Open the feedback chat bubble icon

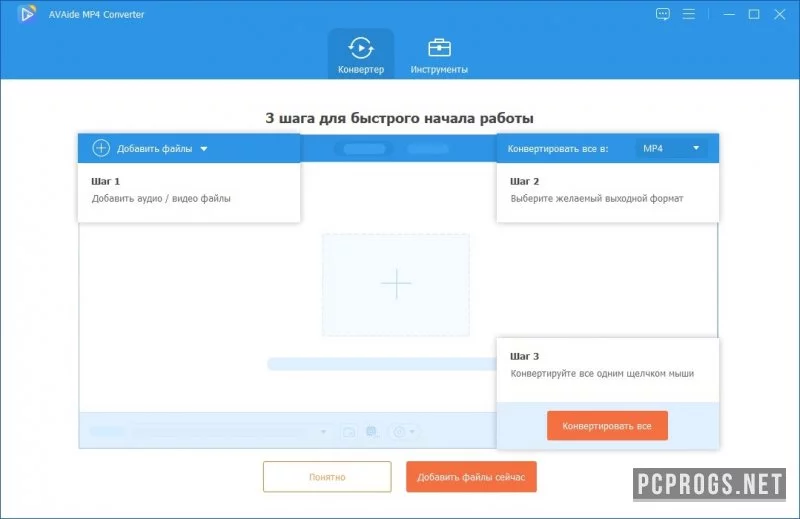tap(662, 14)
